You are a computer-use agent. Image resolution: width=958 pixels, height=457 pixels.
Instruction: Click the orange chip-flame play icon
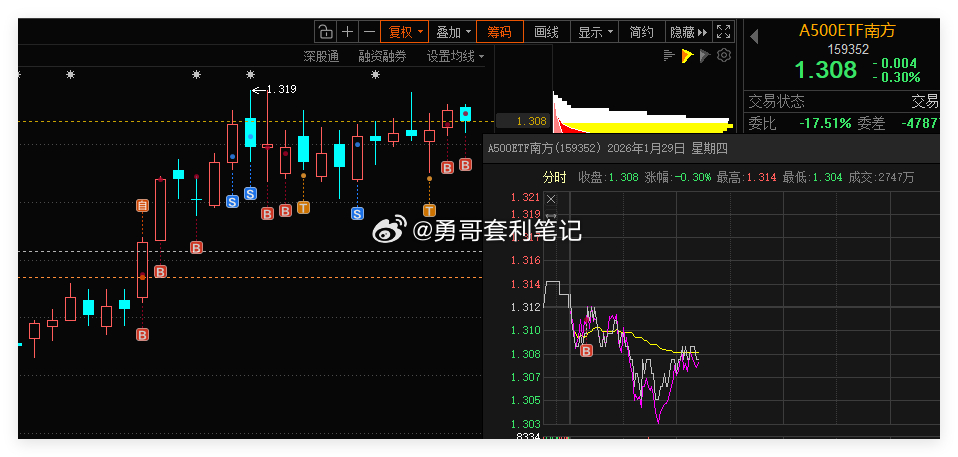tap(687, 56)
